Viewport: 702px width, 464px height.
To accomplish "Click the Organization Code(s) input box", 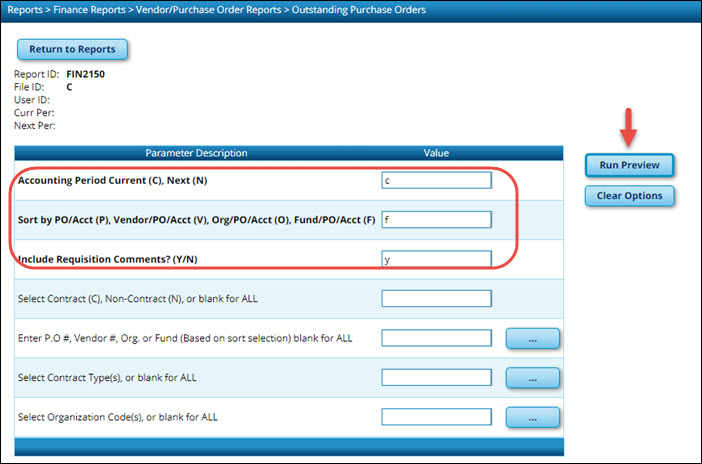I will 436,416.
